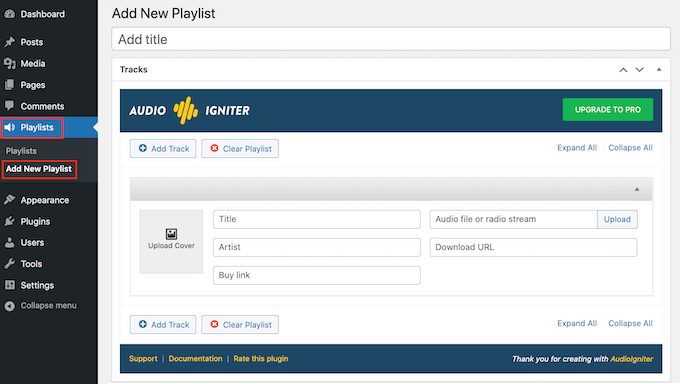Click red X icon on bottom Clear Playlist
The image size is (680, 384).
point(214,324)
